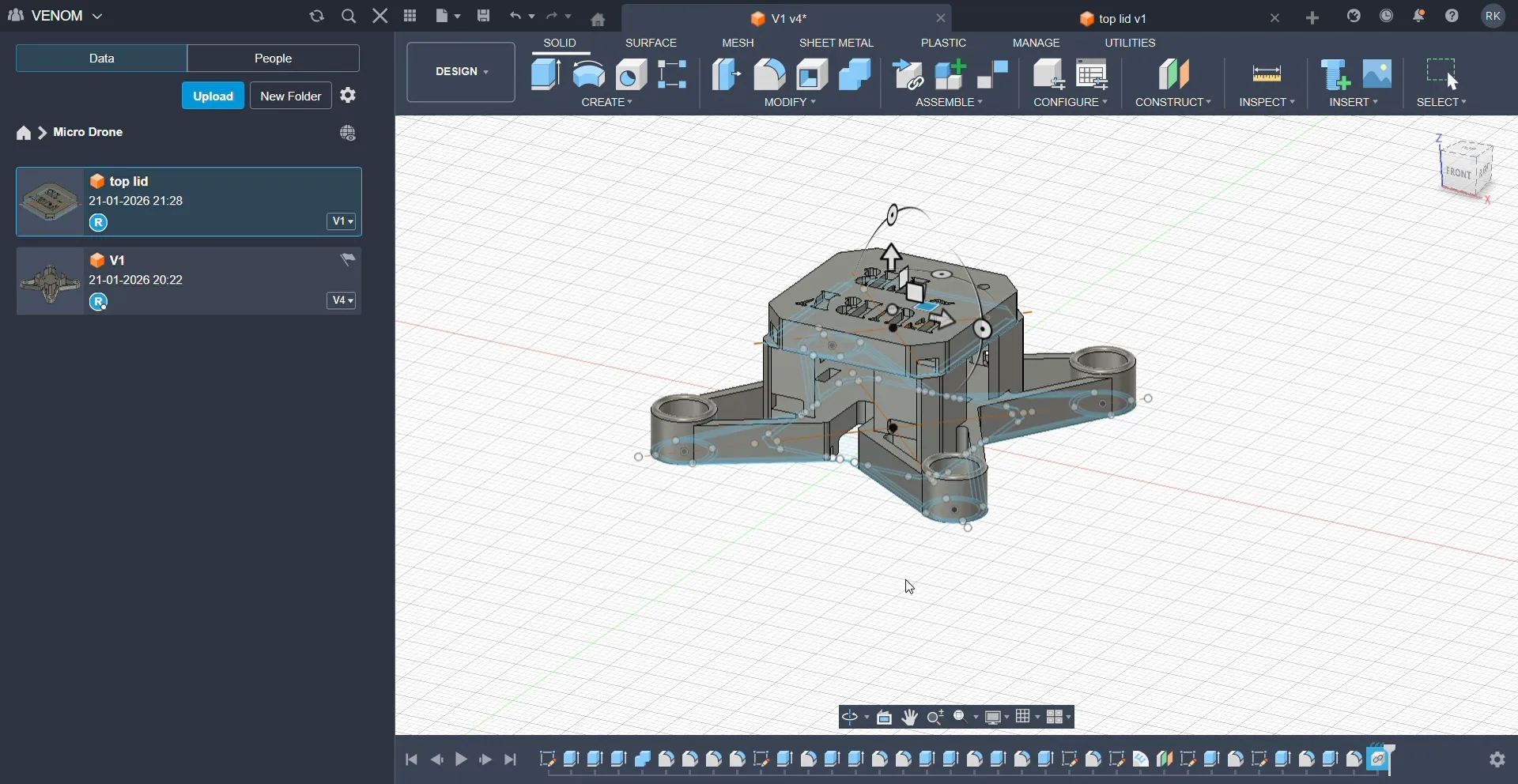The width and height of the screenshot is (1518, 784).
Task: Open the Design workspace dropdown
Action: [x=461, y=72]
